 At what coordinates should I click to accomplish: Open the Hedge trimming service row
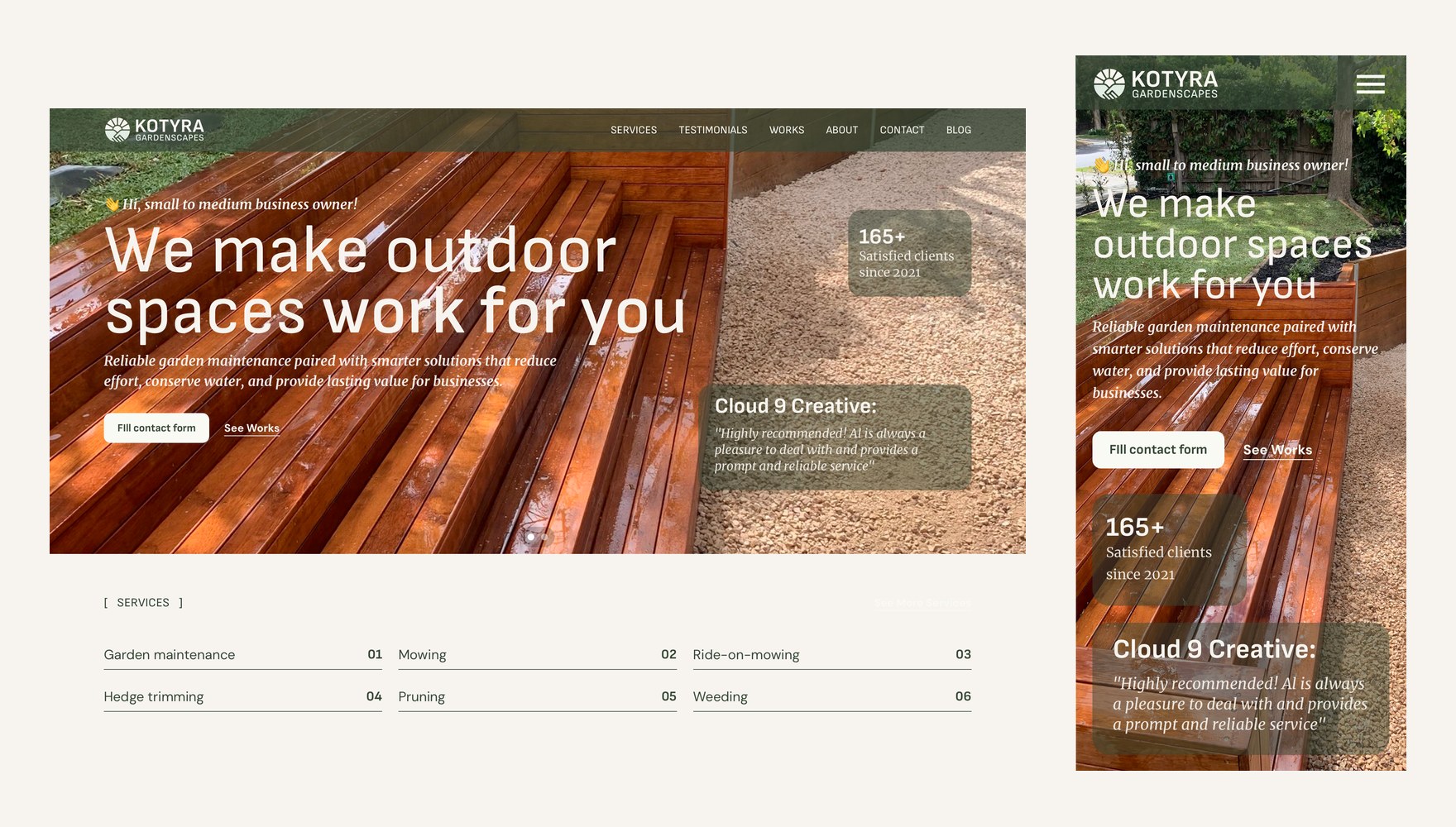pyautogui.click(x=243, y=696)
